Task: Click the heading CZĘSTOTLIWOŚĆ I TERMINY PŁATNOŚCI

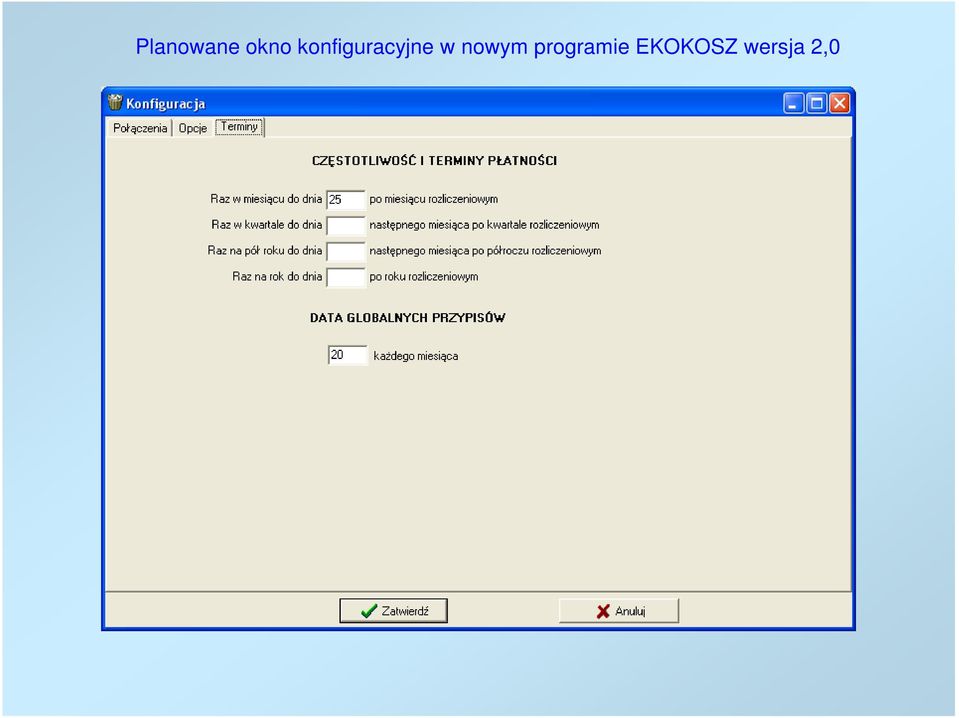Action: point(434,161)
